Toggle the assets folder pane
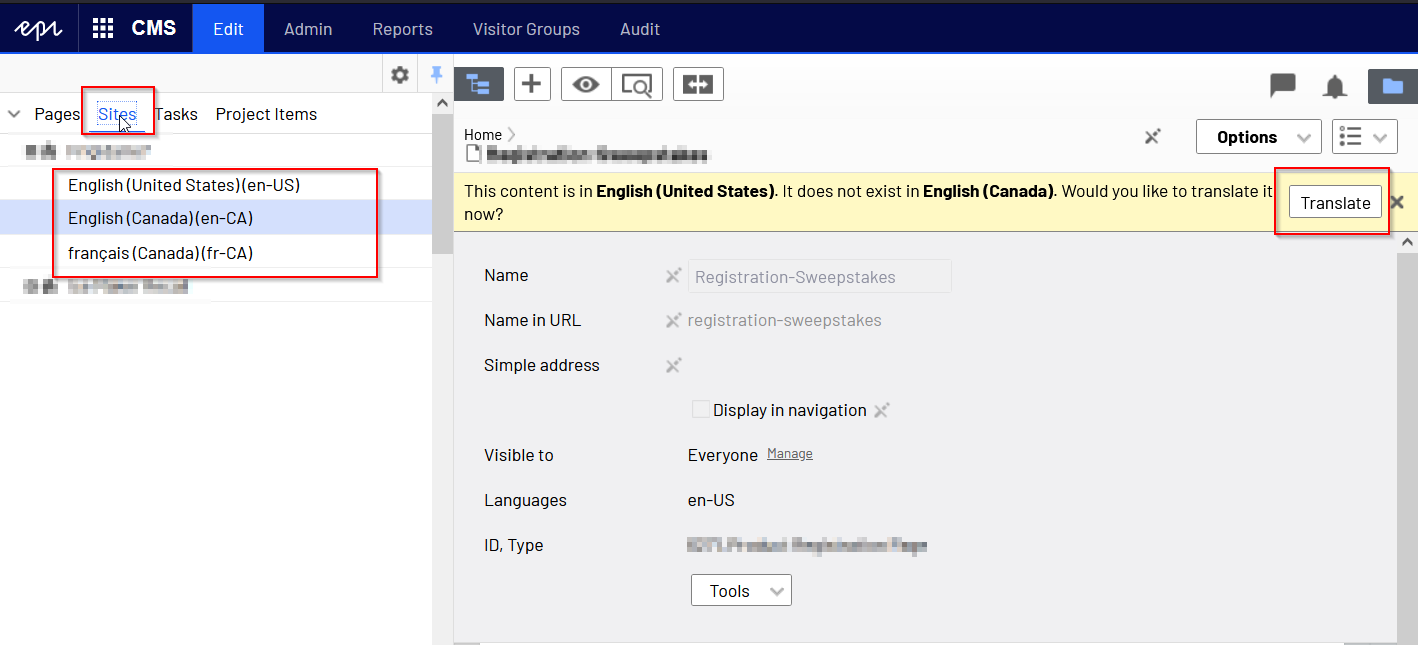The height and width of the screenshot is (645, 1418). click(x=1392, y=86)
